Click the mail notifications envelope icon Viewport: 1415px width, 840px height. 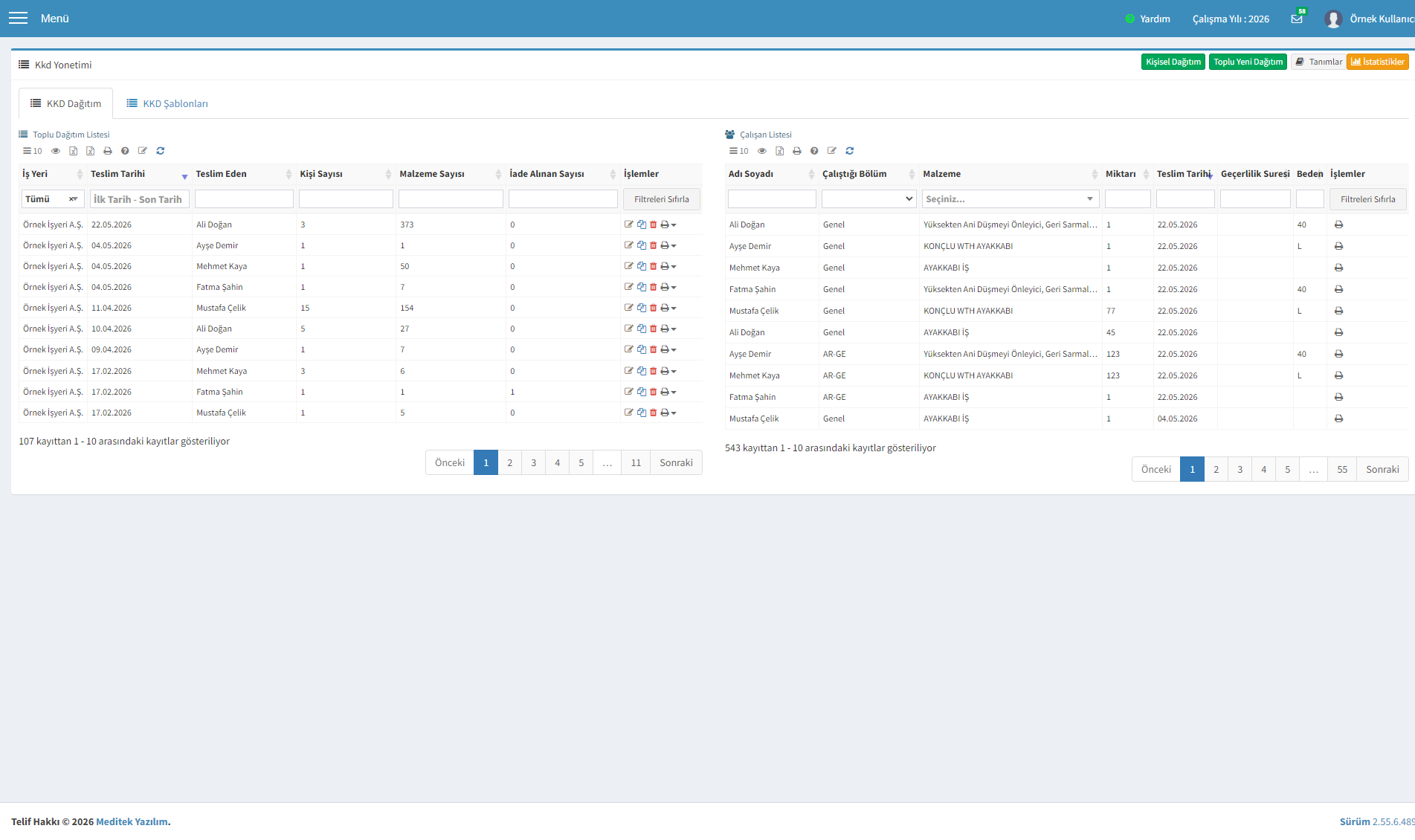1297,19
